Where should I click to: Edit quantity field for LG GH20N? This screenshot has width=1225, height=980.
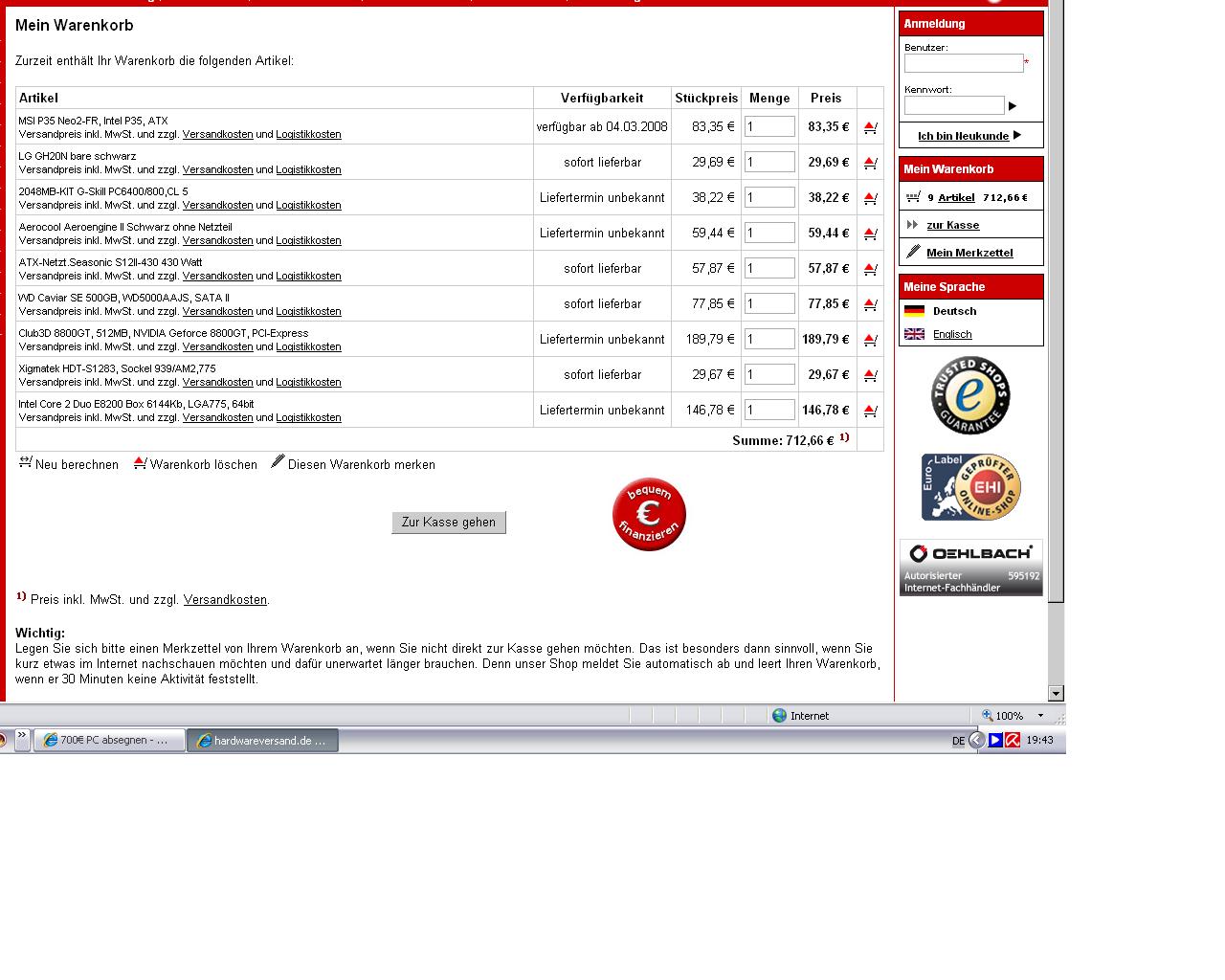point(769,162)
